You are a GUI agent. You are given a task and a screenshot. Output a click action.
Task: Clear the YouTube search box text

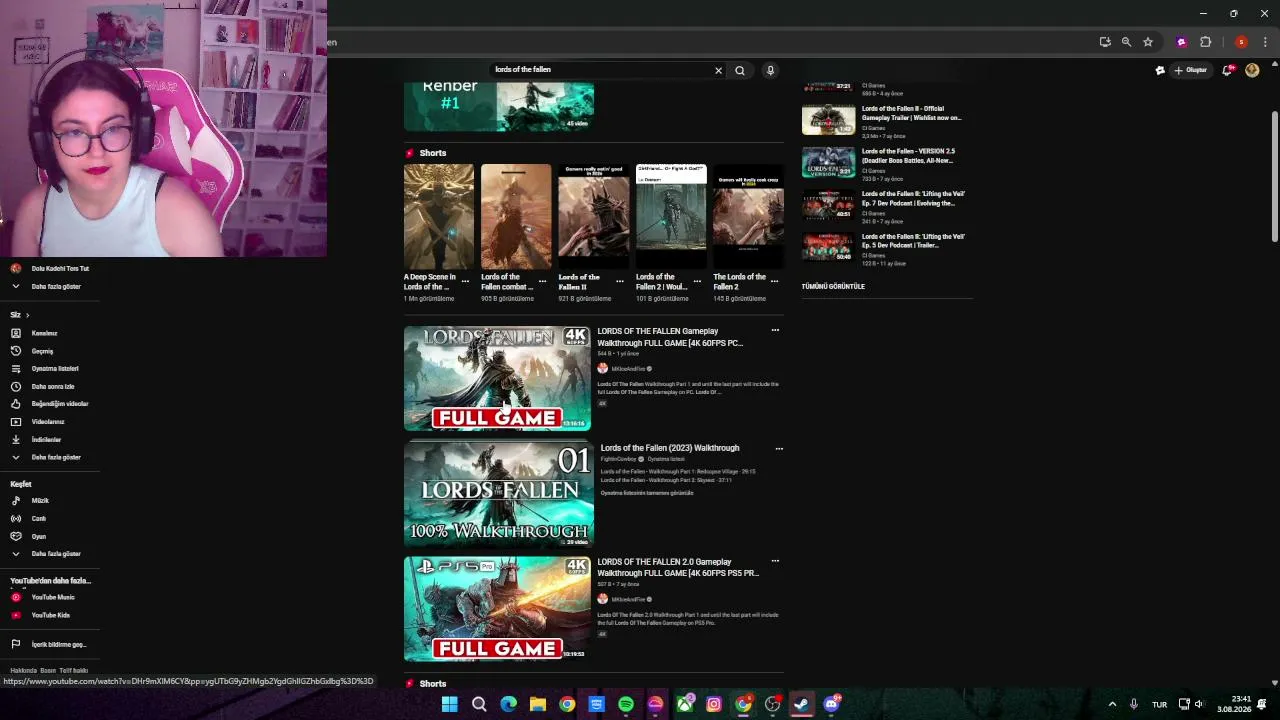point(718,70)
